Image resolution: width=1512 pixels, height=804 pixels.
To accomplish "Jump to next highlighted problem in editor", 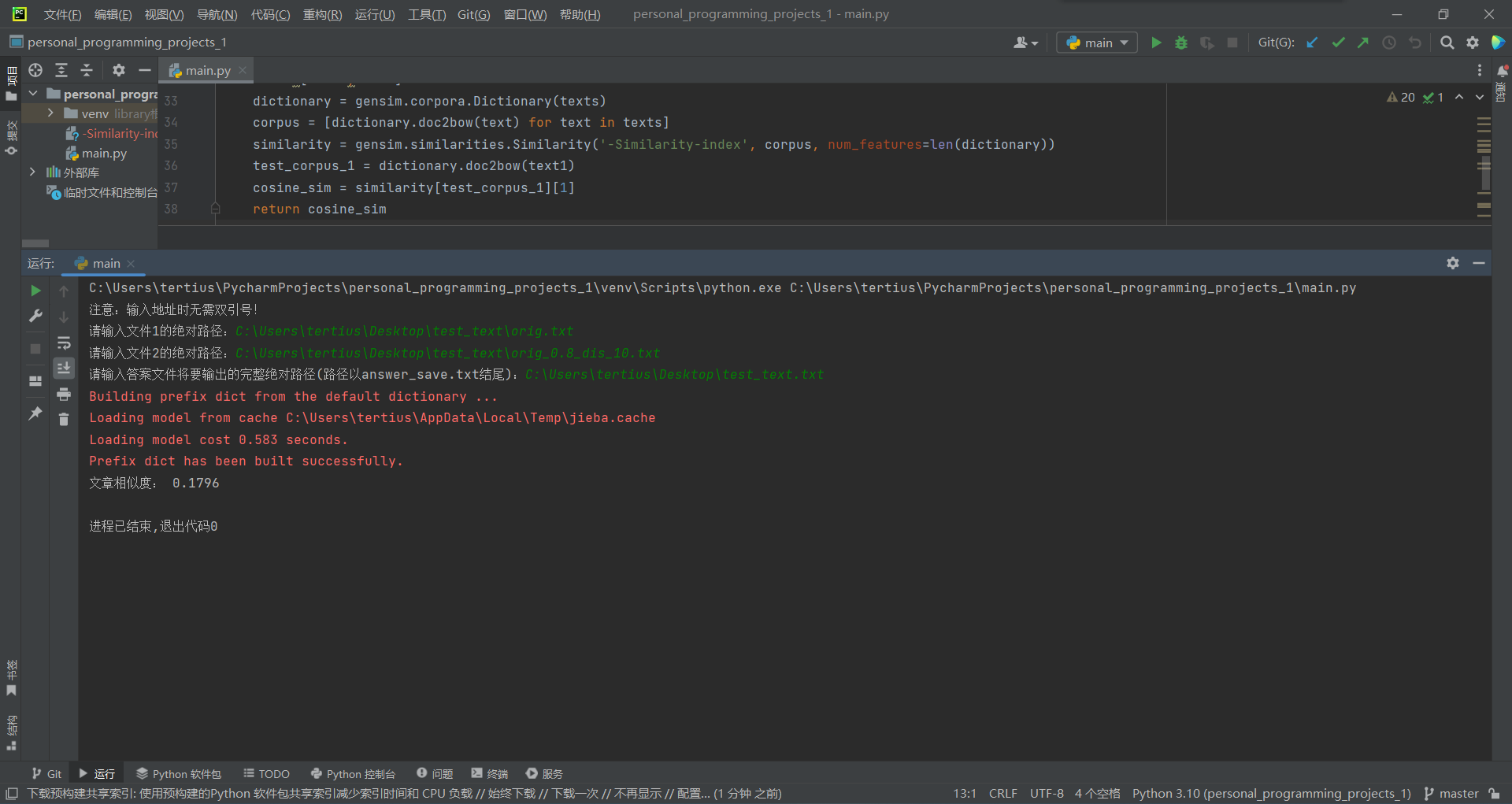I will pyautogui.click(x=1480, y=97).
